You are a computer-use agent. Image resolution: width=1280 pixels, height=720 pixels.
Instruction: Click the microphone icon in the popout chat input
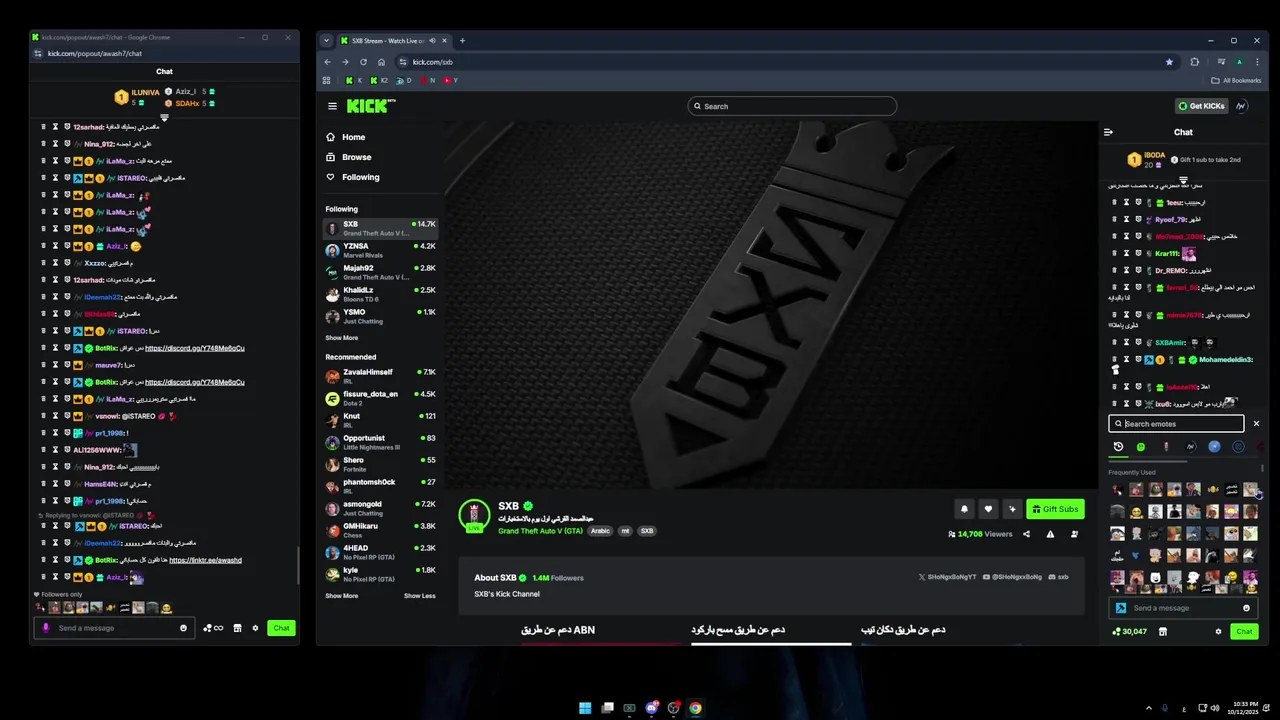coord(45,628)
